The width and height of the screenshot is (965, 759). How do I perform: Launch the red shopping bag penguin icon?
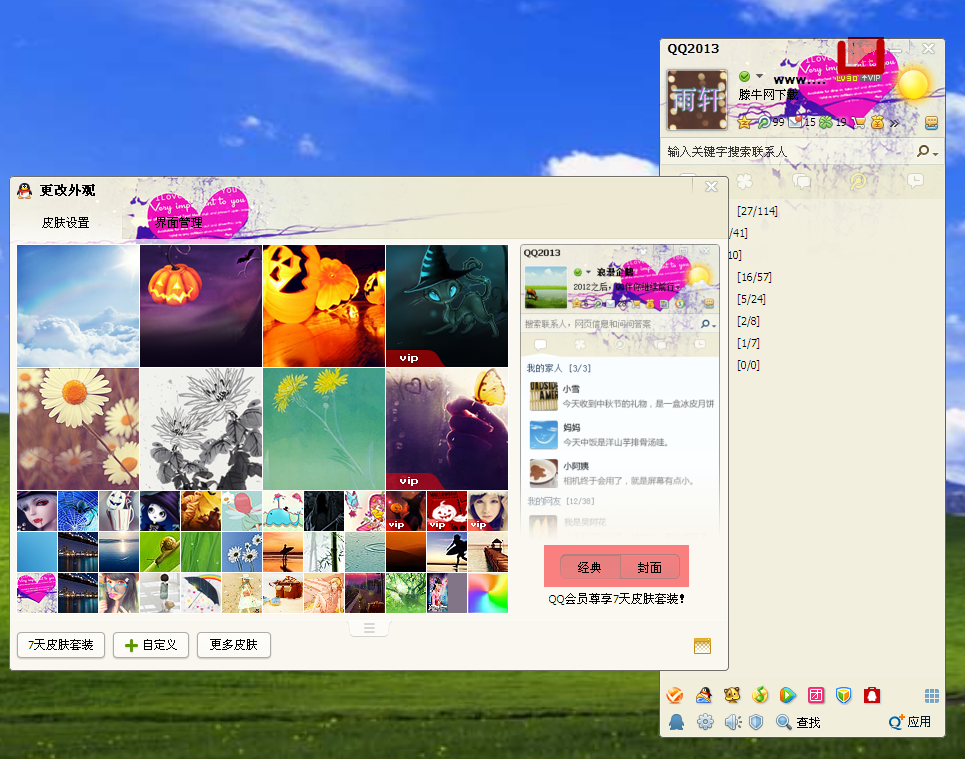tap(872, 695)
